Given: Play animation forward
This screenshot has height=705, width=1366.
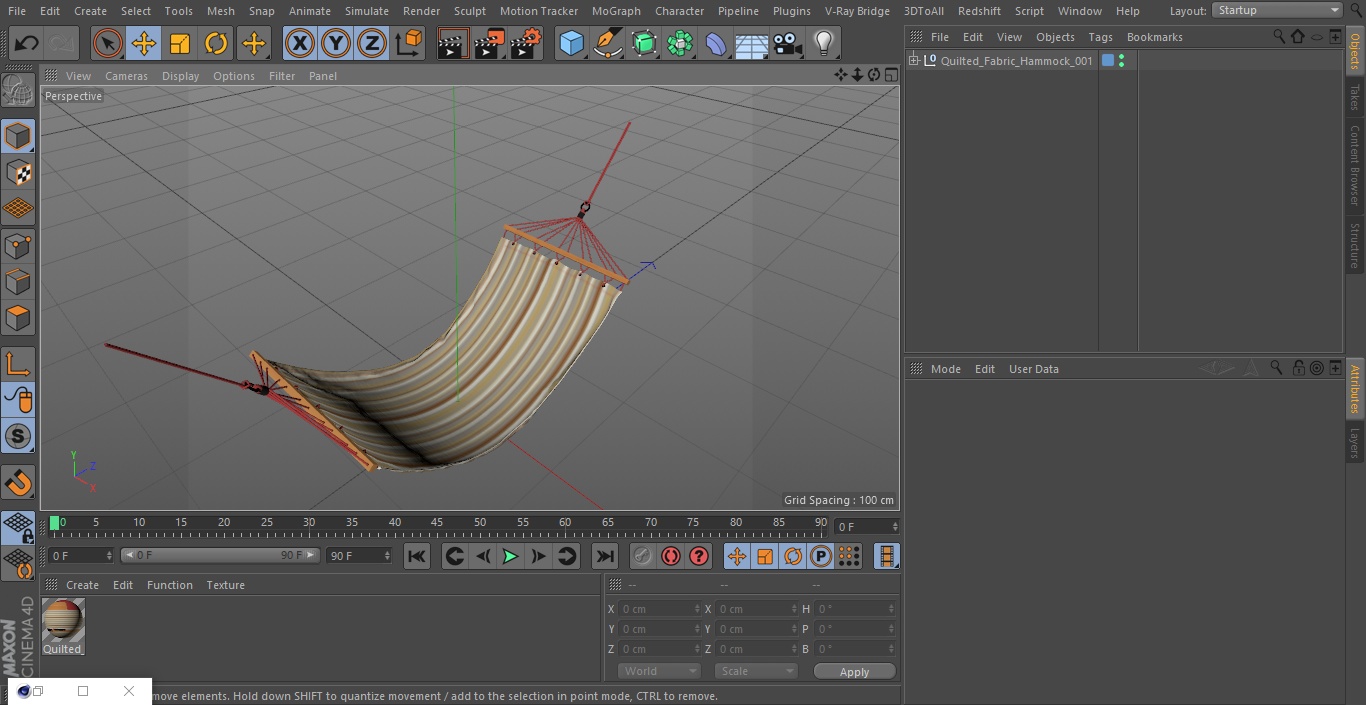Looking at the screenshot, I should [510, 556].
